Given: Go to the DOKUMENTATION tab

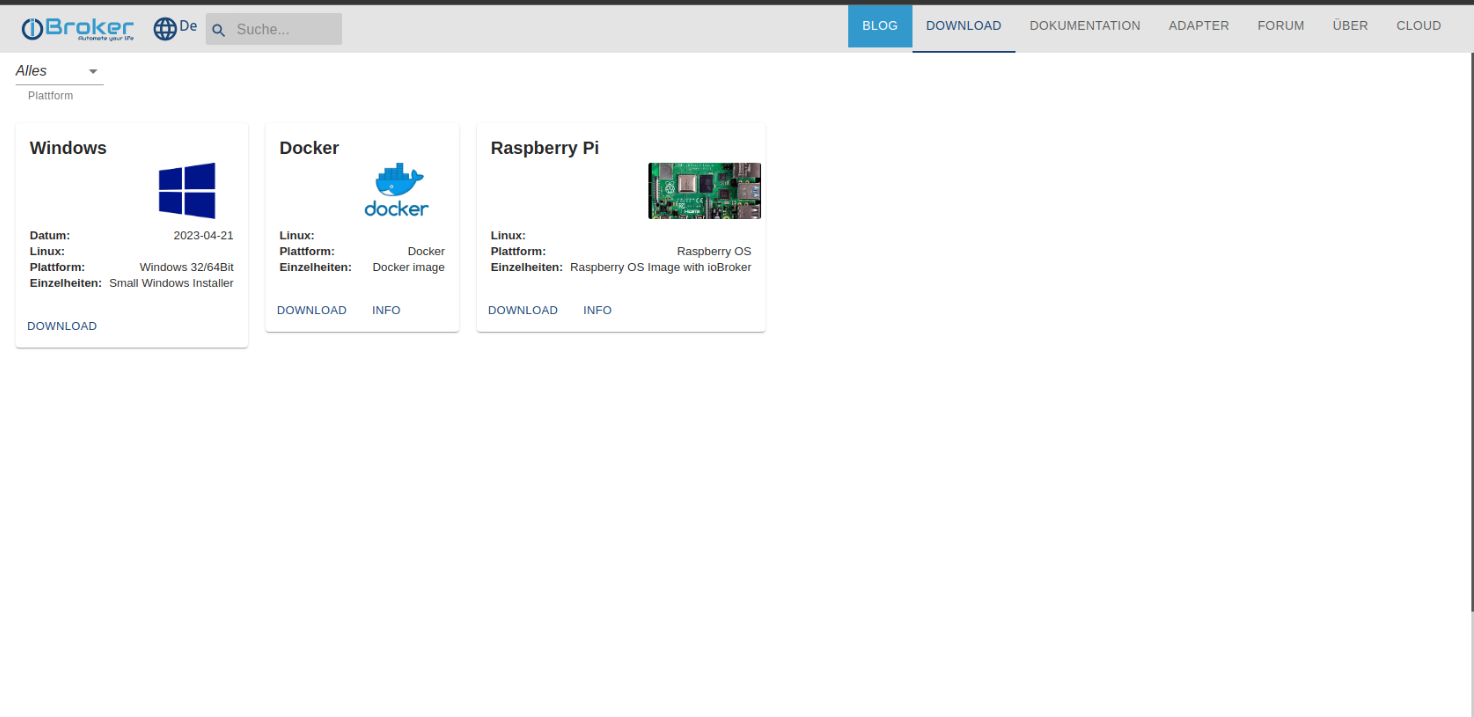Looking at the screenshot, I should tap(1085, 26).
